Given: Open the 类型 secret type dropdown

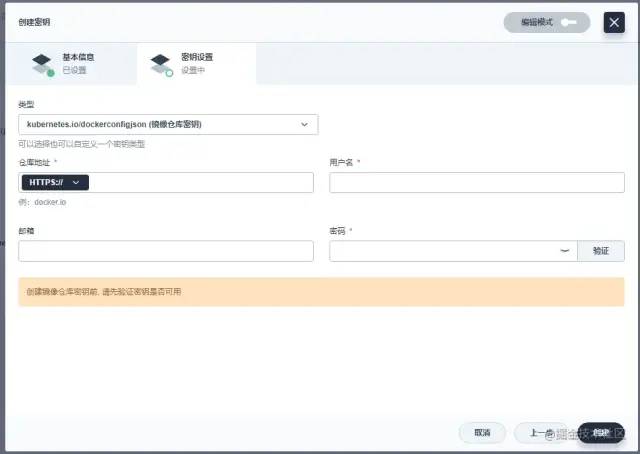Looking at the screenshot, I should pyautogui.click(x=168, y=125).
